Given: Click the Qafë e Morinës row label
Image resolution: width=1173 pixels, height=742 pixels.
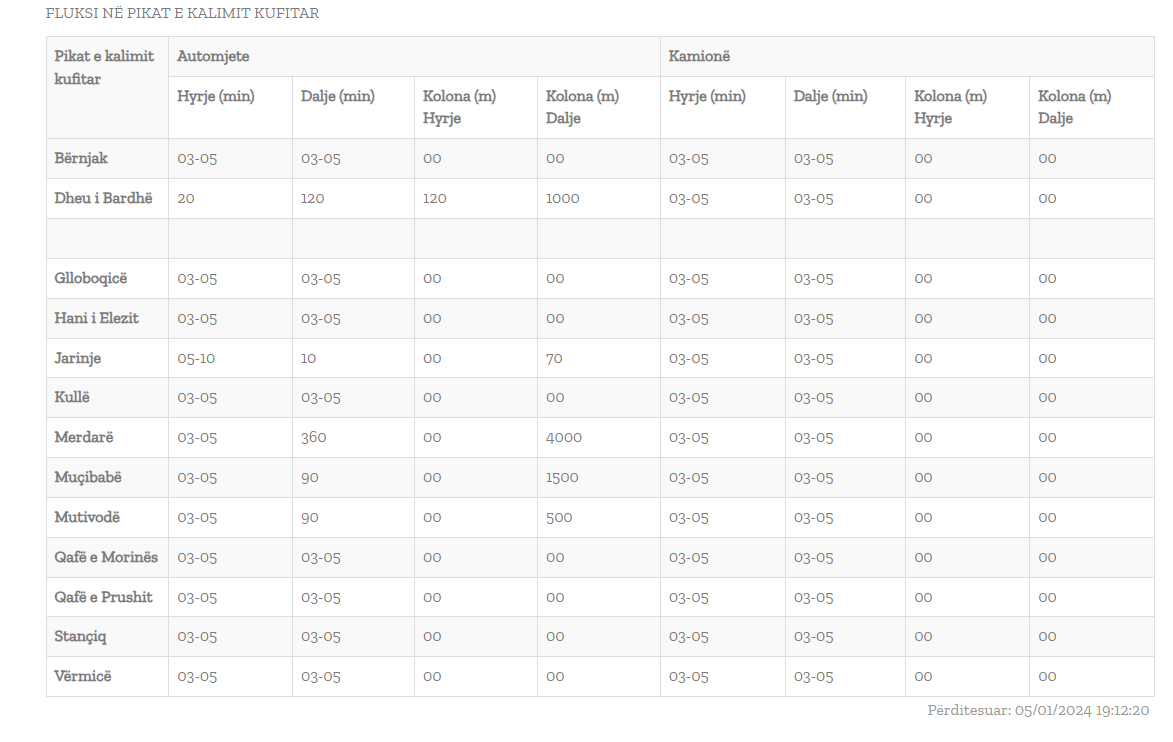Looking at the screenshot, I should [x=106, y=557].
